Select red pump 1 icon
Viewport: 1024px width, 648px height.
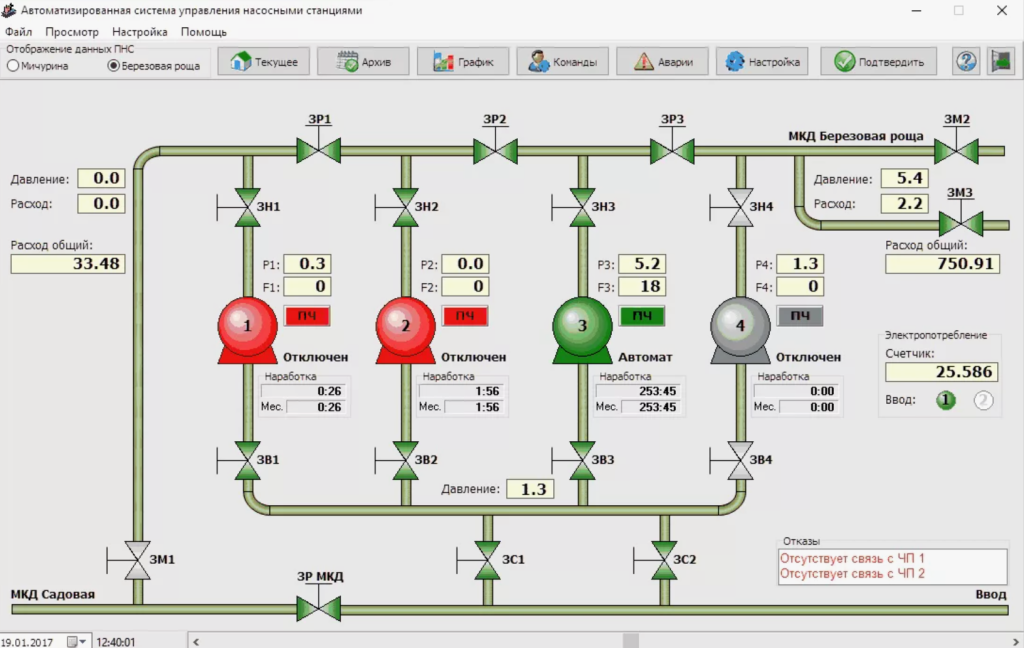(x=247, y=326)
